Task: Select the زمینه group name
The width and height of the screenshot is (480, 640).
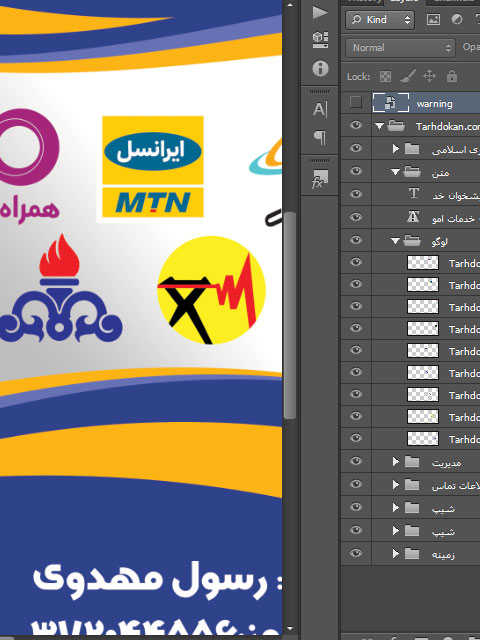Action: click(443, 555)
